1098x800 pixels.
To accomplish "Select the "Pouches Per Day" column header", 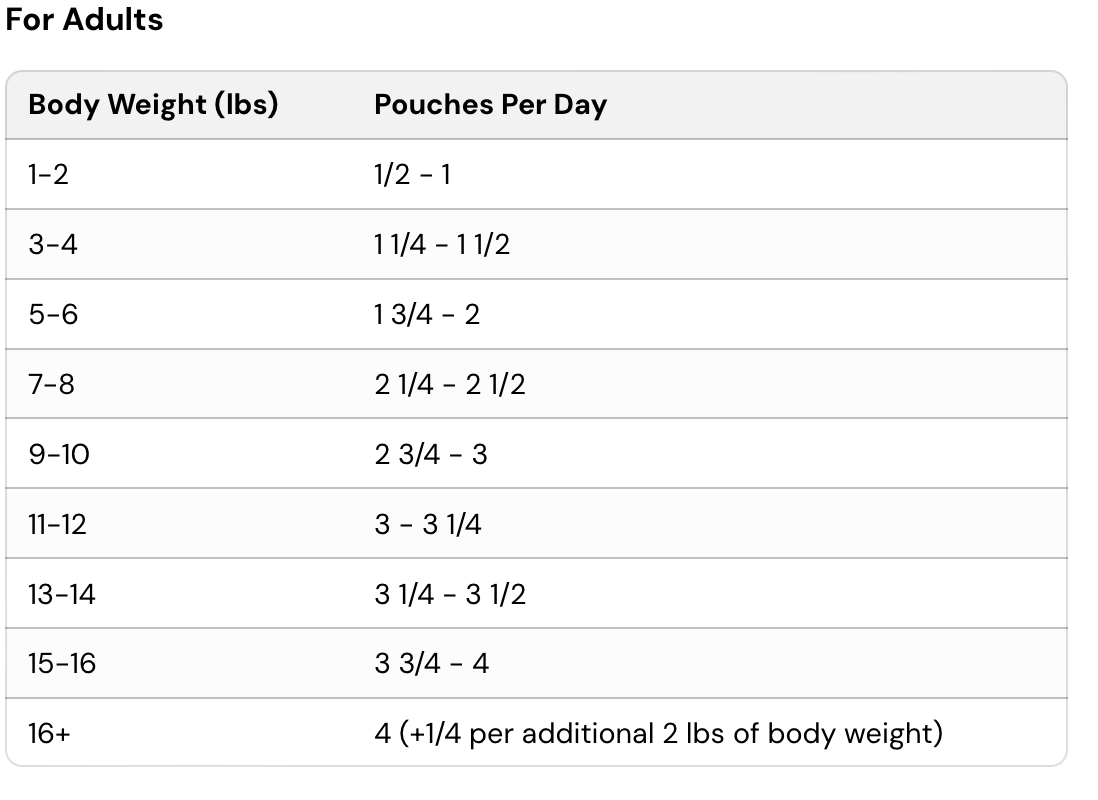I will (x=490, y=104).
